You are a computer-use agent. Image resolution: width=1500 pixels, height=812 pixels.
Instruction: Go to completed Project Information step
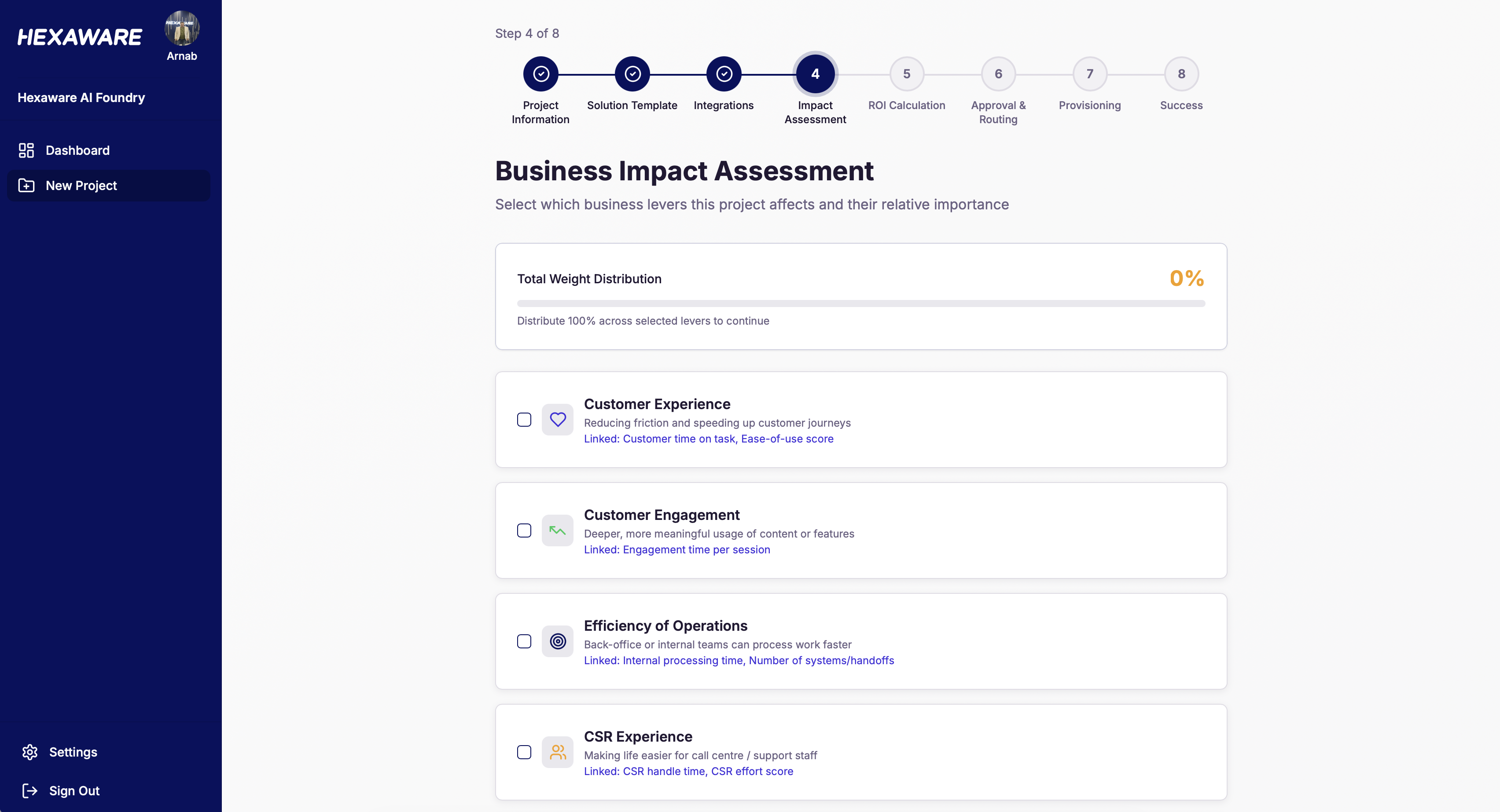coord(540,74)
